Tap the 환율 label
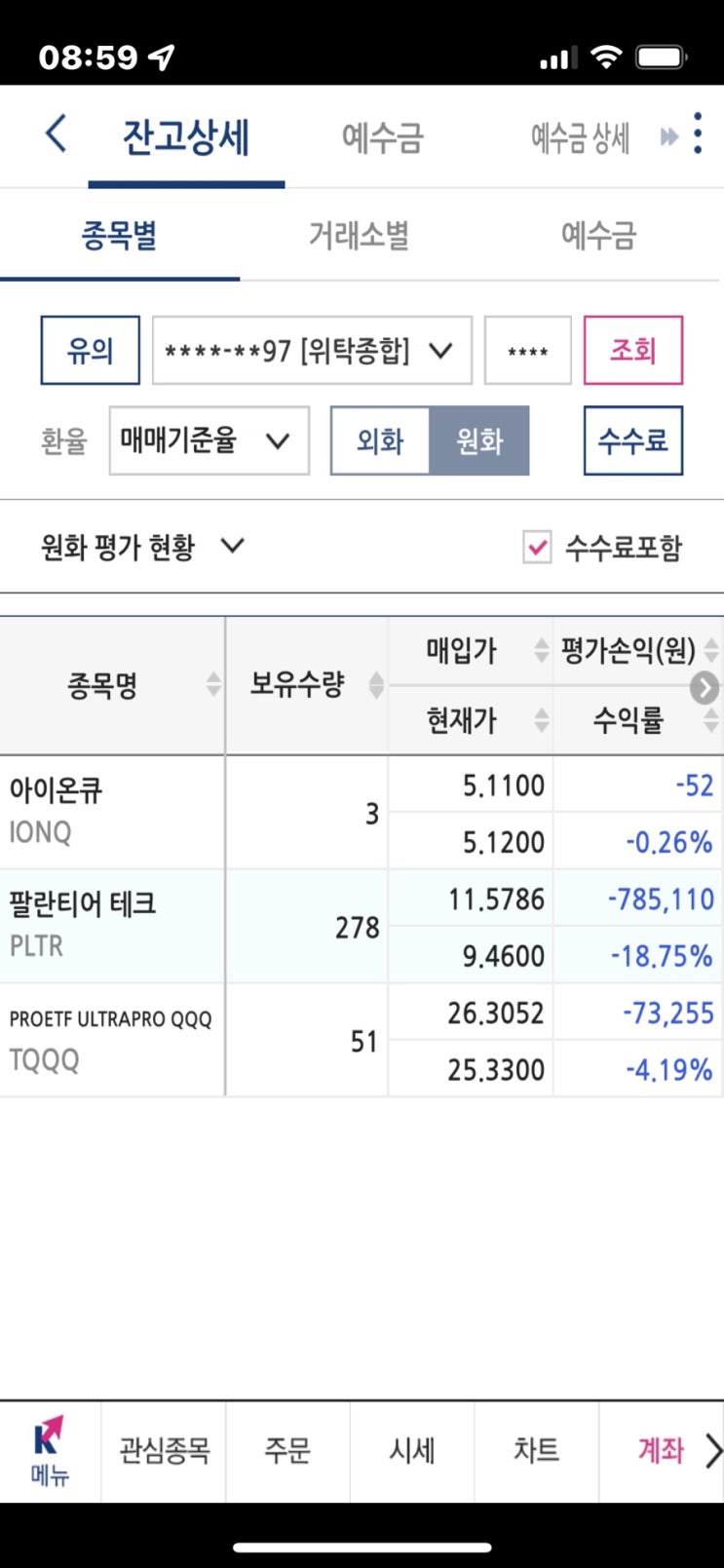This screenshot has height=1568, width=724. pos(64,441)
